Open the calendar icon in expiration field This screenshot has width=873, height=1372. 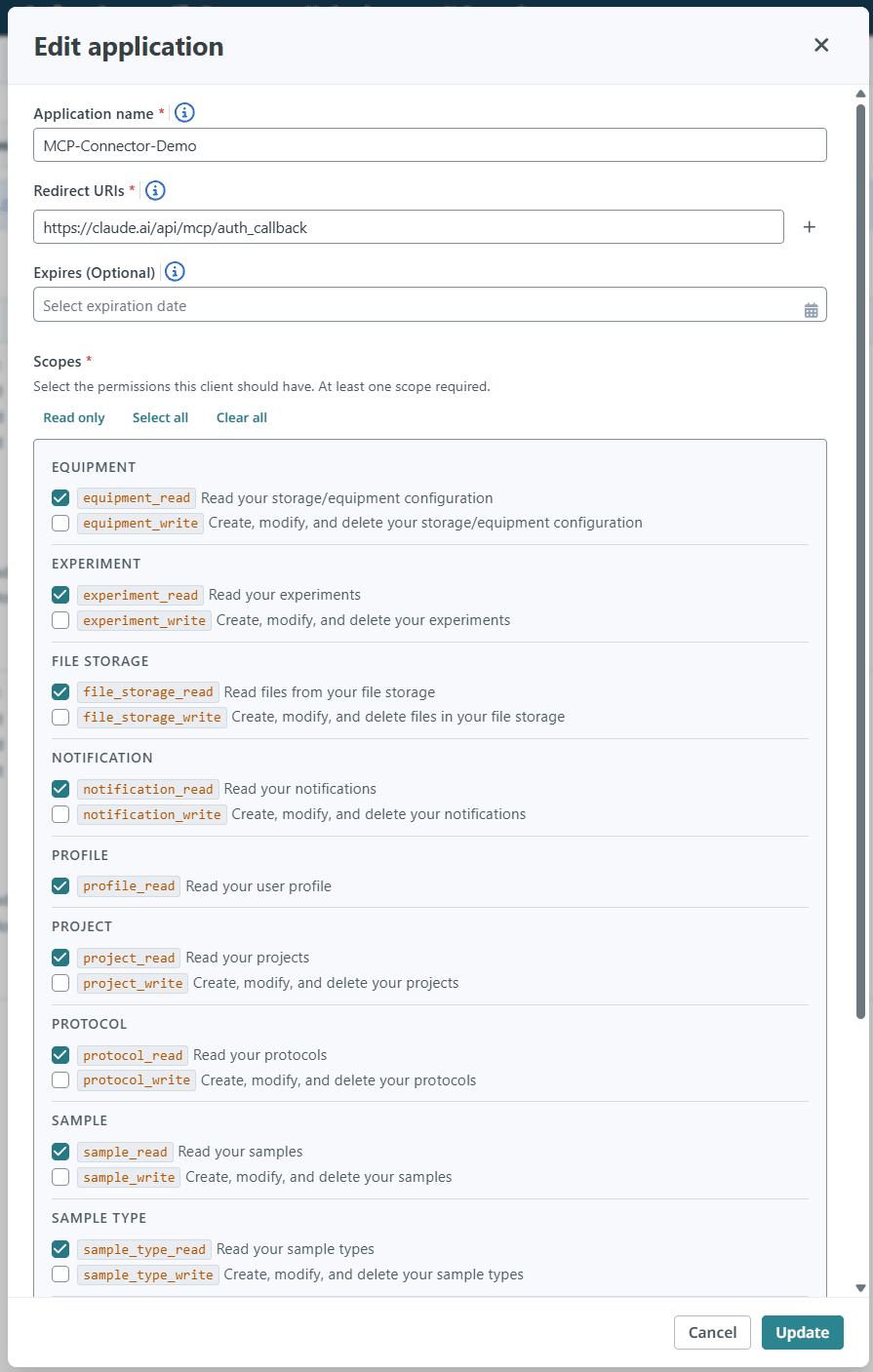click(x=811, y=310)
